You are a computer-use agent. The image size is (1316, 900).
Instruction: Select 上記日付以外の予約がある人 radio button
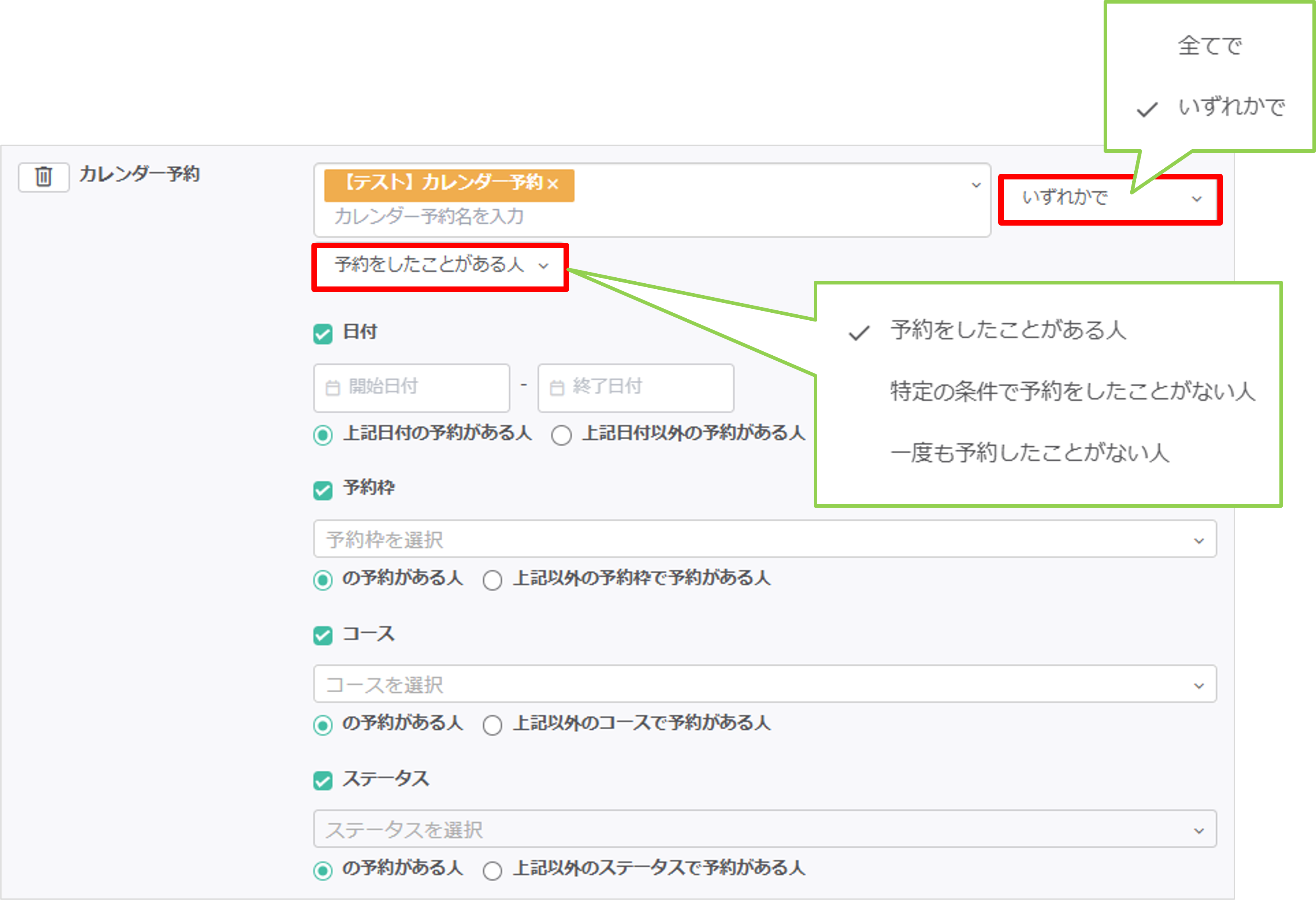tap(561, 435)
